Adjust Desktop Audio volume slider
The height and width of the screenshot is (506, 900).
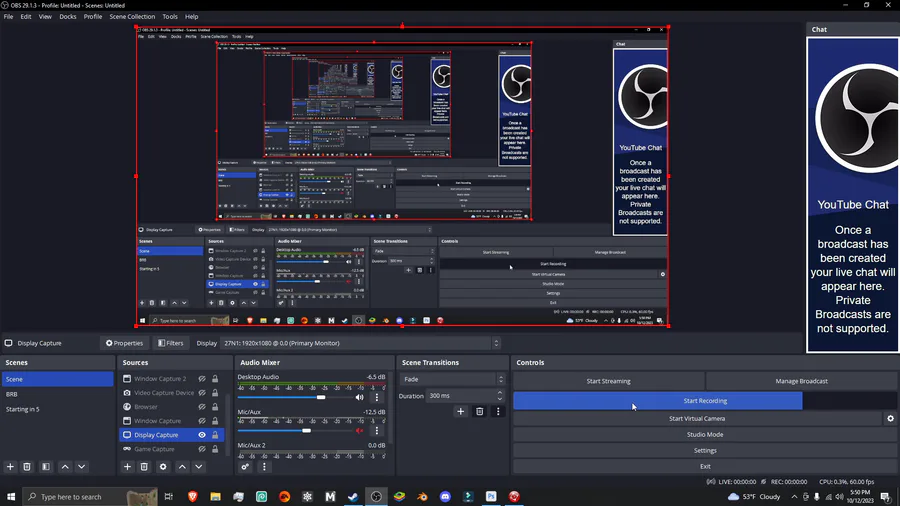pos(321,397)
